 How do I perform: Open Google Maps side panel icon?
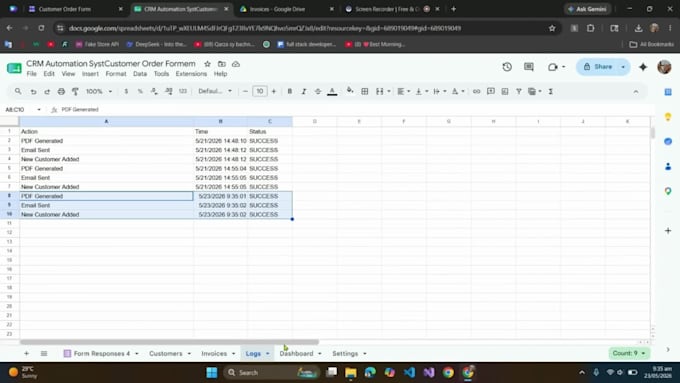tap(668, 191)
